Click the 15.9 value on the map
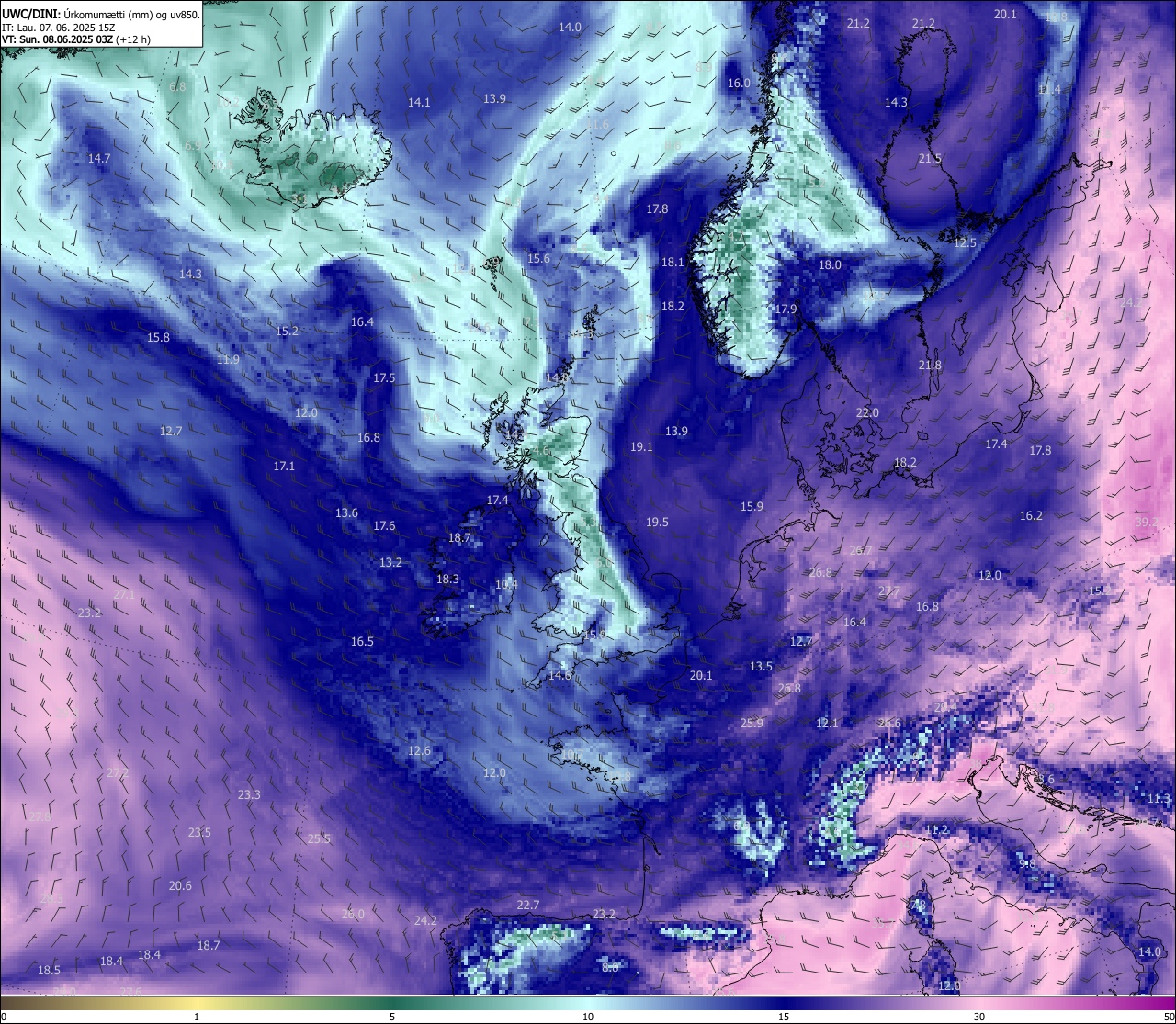The height and width of the screenshot is (1024, 1176). tap(752, 507)
